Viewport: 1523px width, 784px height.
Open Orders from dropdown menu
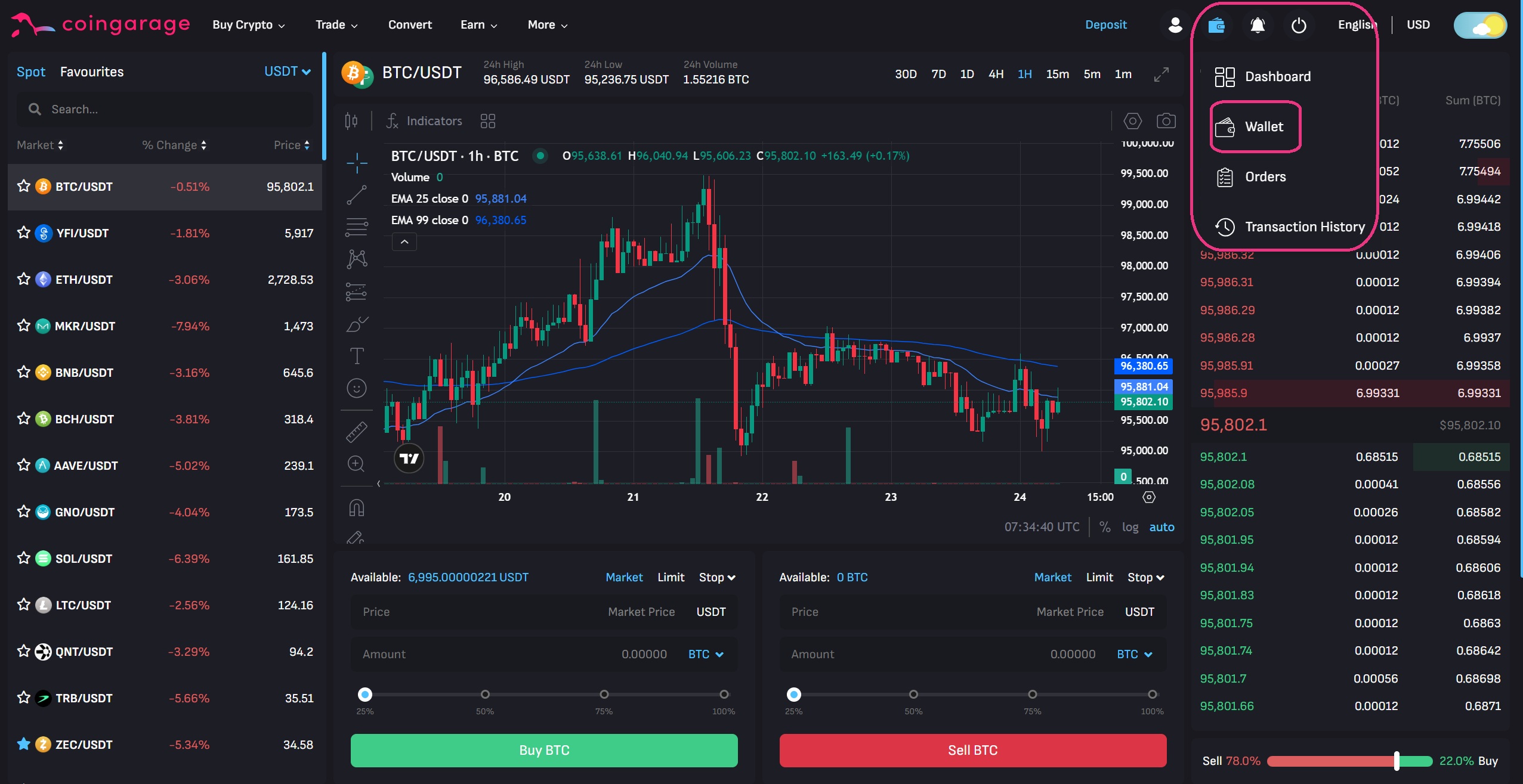1251,176
